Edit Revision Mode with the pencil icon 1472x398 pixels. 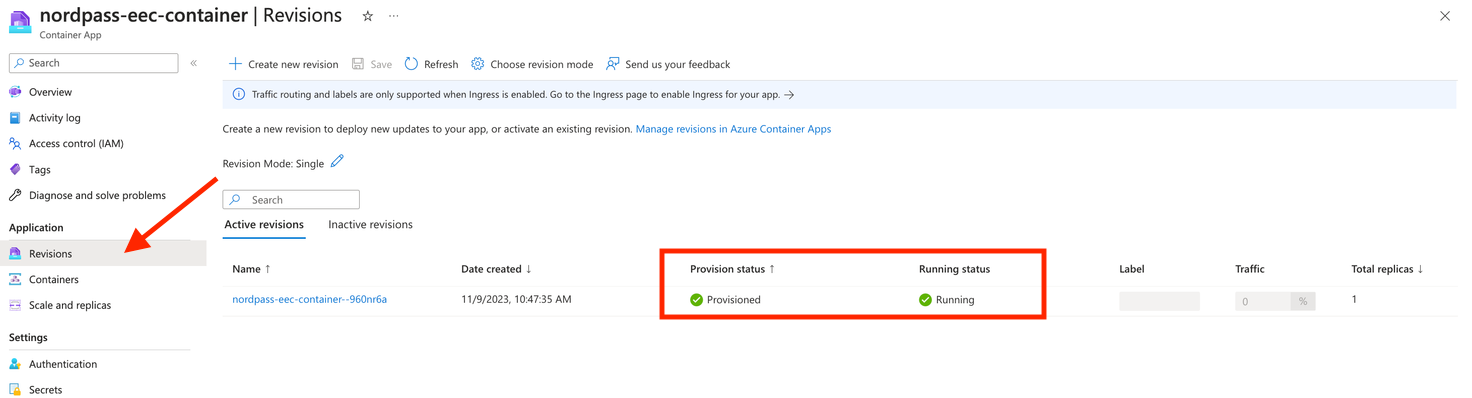coord(337,161)
